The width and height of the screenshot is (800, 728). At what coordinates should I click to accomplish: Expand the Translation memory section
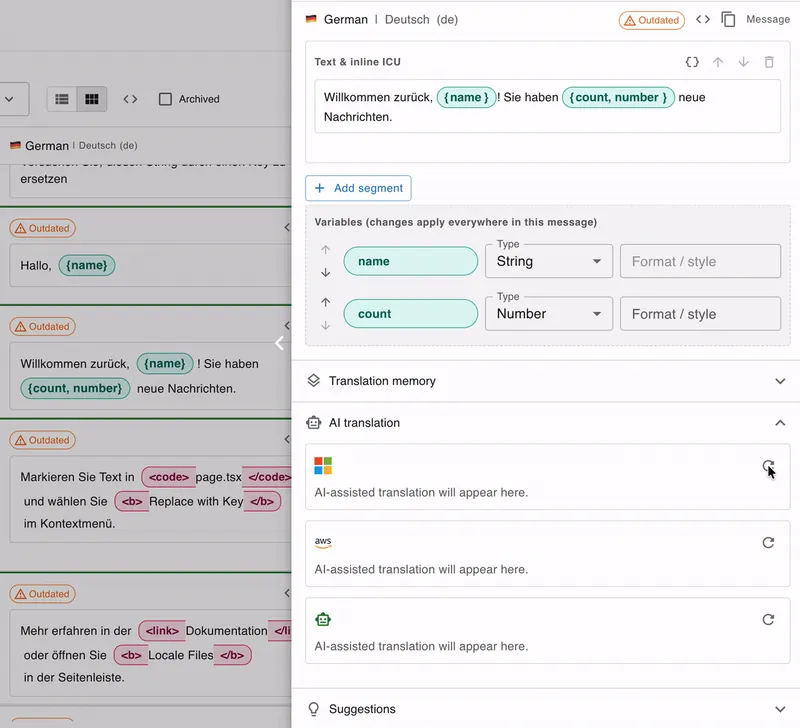tap(546, 381)
